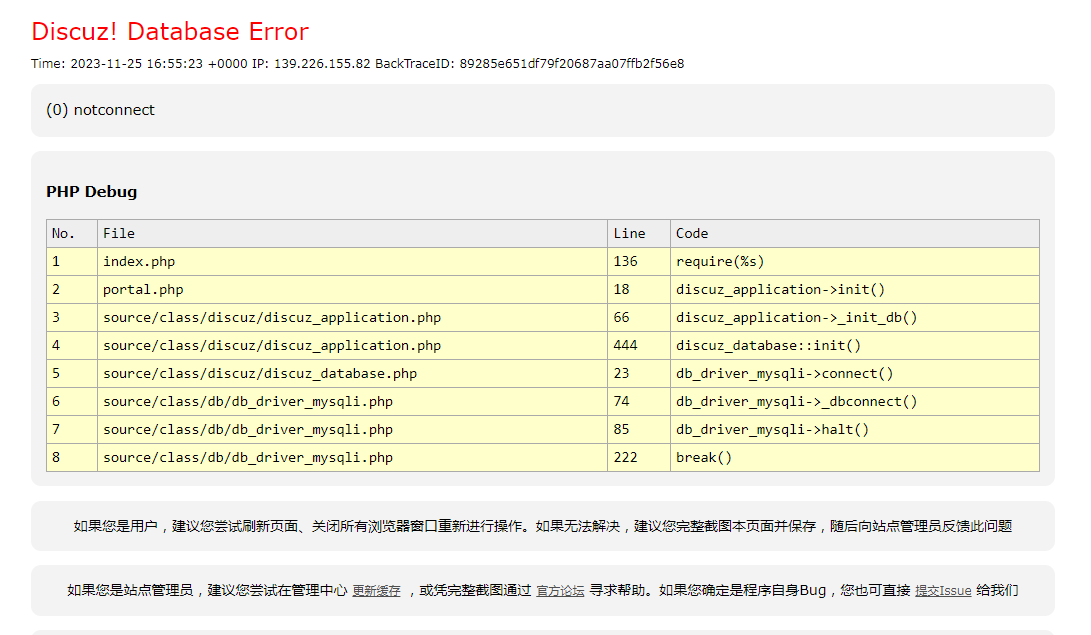The width and height of the screenshot is (1091, 635).
Task: Click line number 444 cell
Action: click(625, 345)
